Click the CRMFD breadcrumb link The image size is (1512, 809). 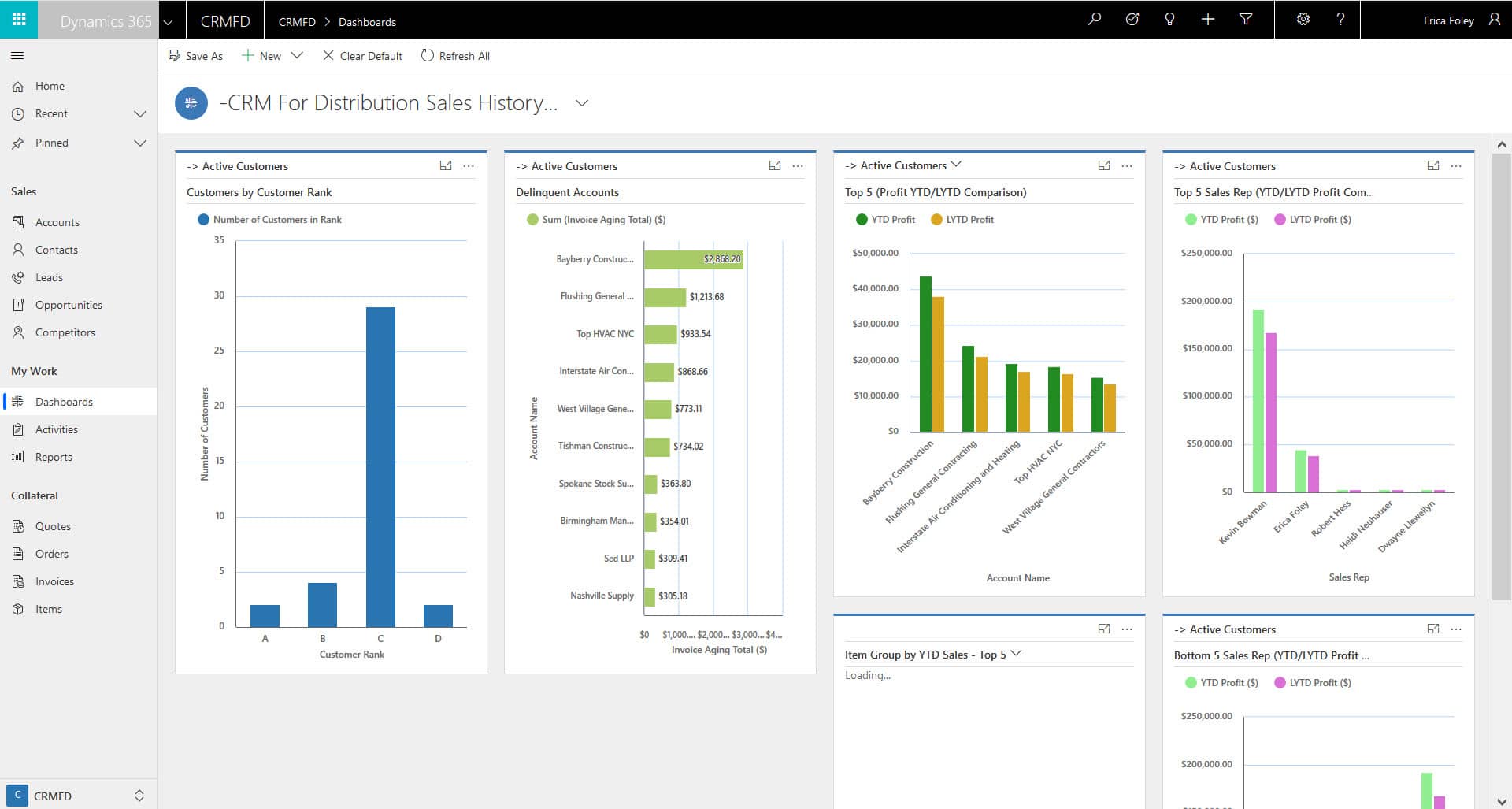(x=297, y=22)
